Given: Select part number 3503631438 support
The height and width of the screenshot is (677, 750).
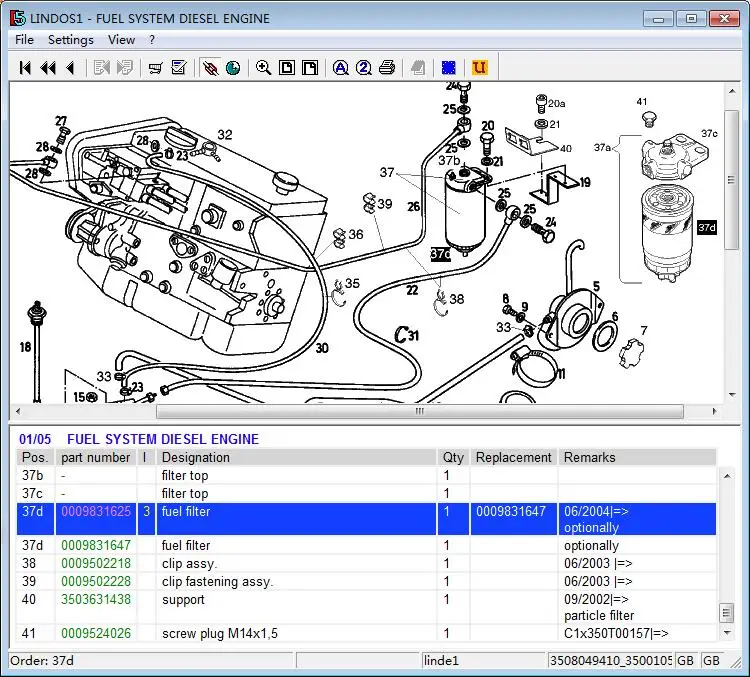Looking at the screenshot, I should pos(96,599).
